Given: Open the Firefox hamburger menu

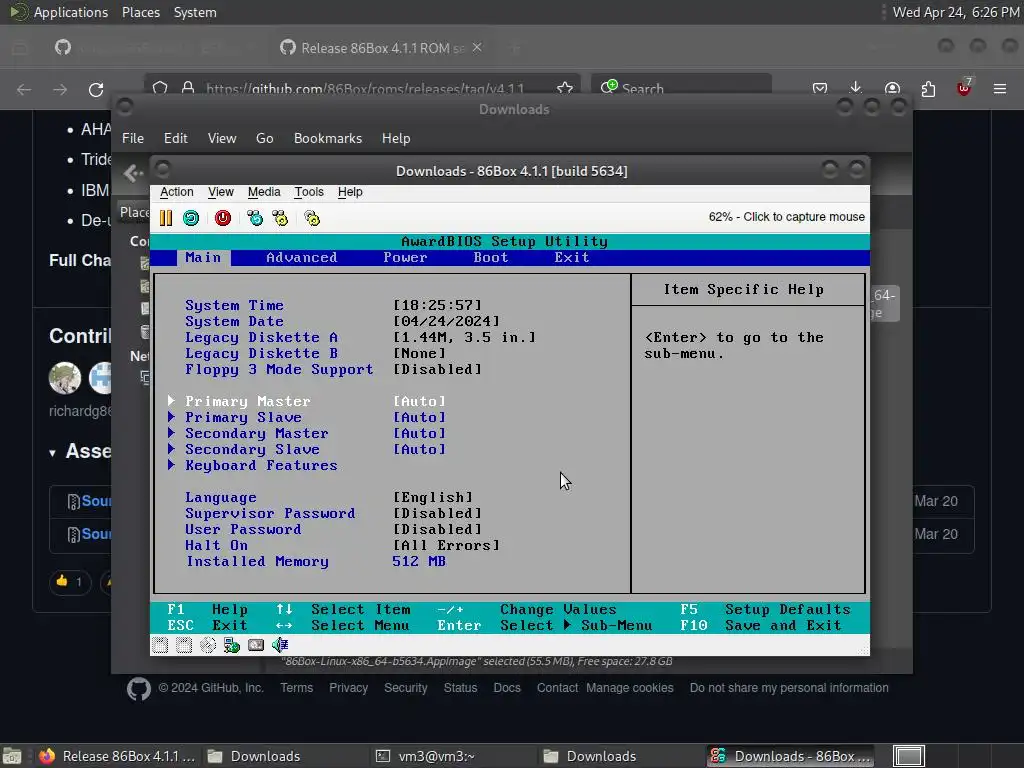Looking at the screenshot, I should (1000, 89).
